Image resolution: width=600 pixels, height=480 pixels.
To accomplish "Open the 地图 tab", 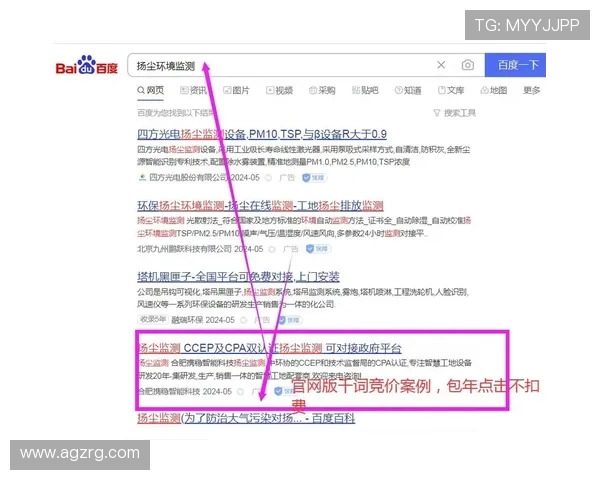I will point(494,90).
